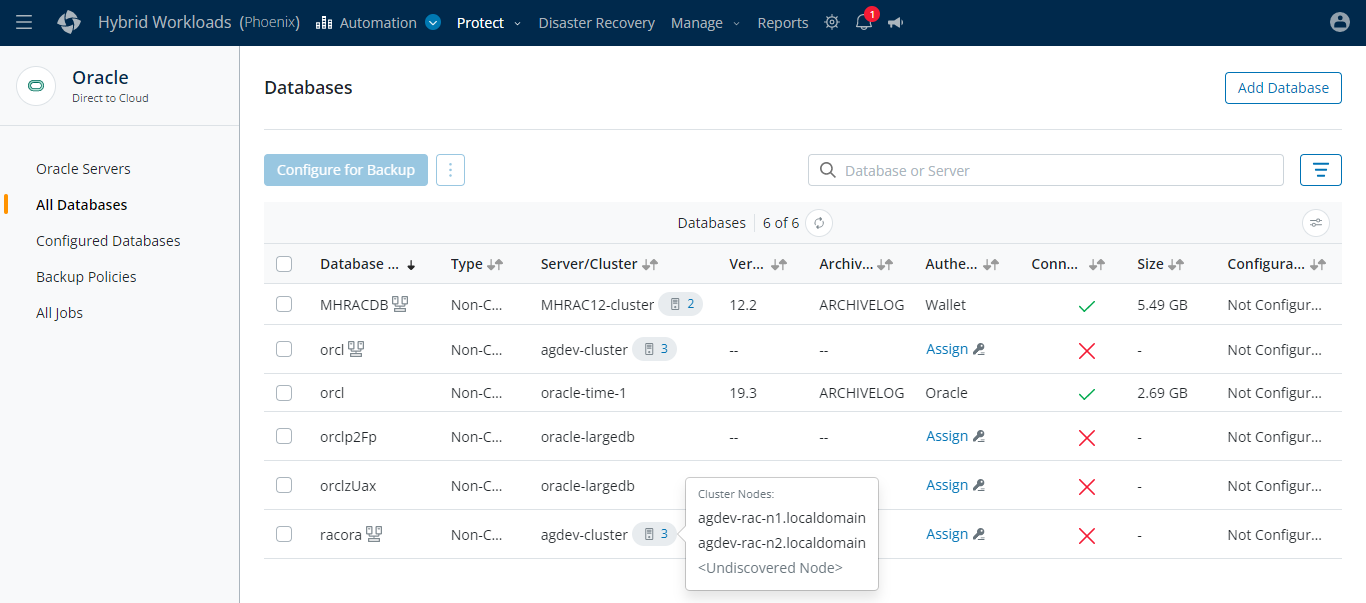Open the settings gear icon
This screenshot has height=603, width=1366.
[x=832, y=23]
